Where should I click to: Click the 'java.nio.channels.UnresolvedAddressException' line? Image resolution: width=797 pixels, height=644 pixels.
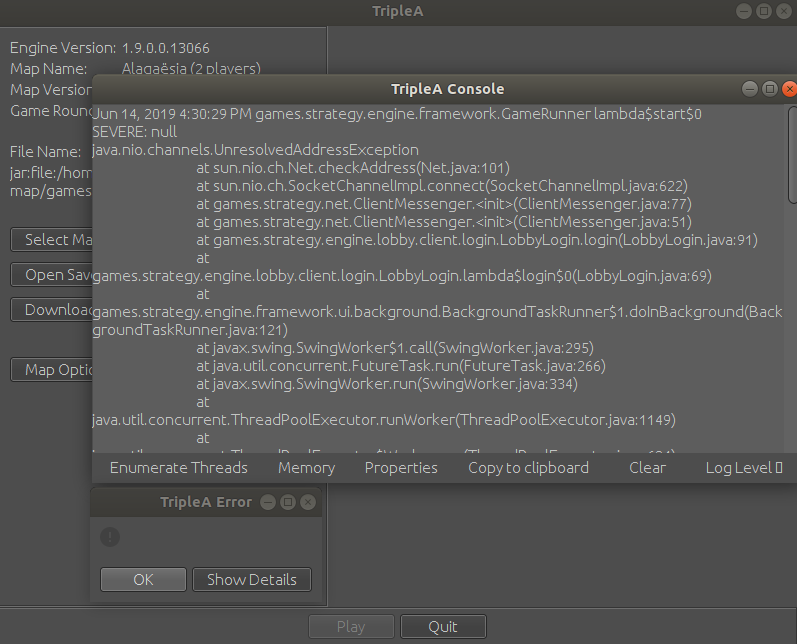click(255, 150)
